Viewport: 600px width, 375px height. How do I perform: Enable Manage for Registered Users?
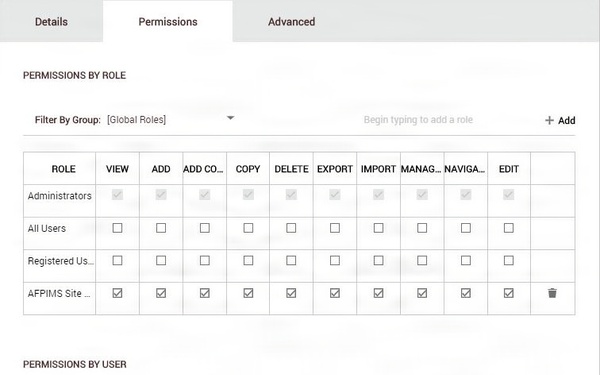(422, 261)
